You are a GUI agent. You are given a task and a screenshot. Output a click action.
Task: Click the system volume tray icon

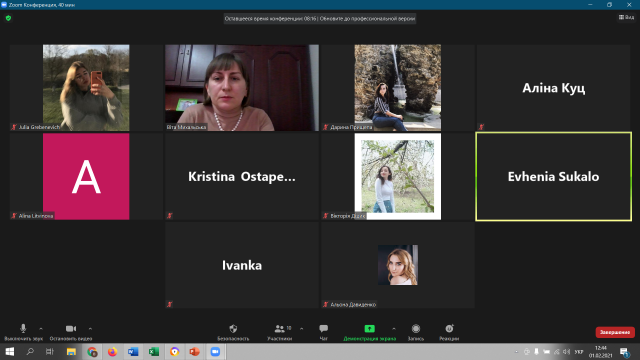tap(567, 352)
